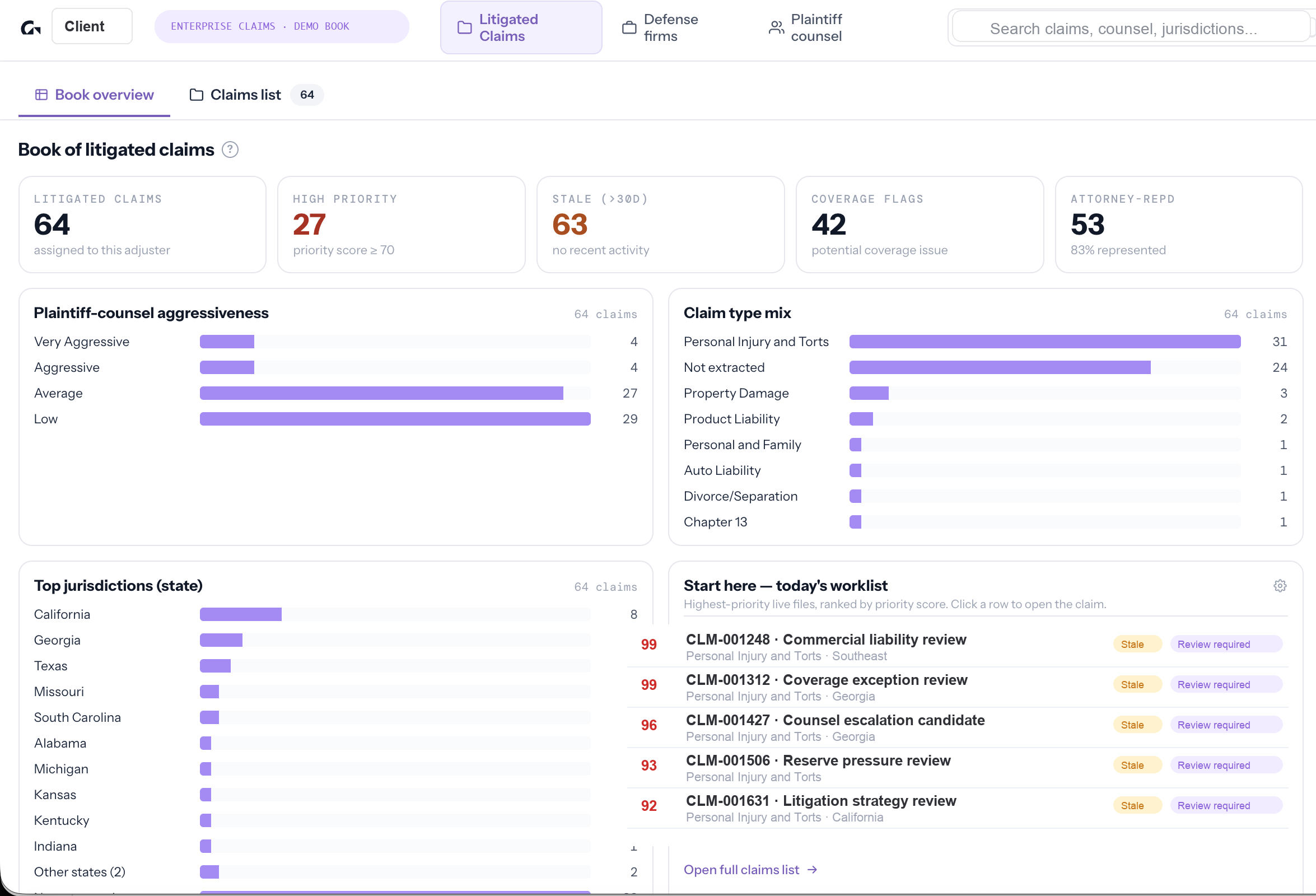Click the Very Aggressive bar
Viewport: 1316px width, 896px height.
pos(227,342)
